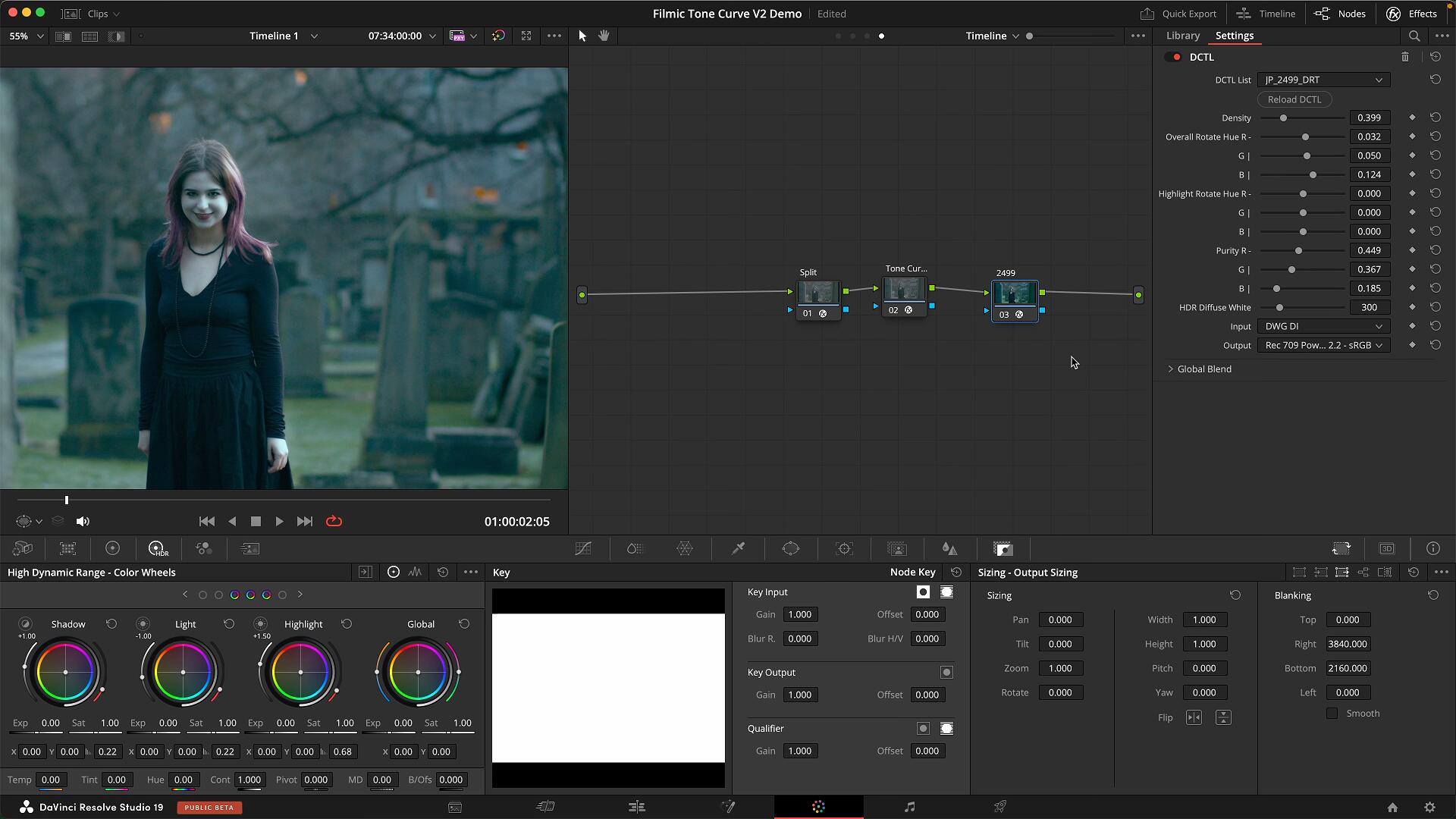Toggle loop playback button
Screen dimensions: 1456x819
[x=334, y=521]
